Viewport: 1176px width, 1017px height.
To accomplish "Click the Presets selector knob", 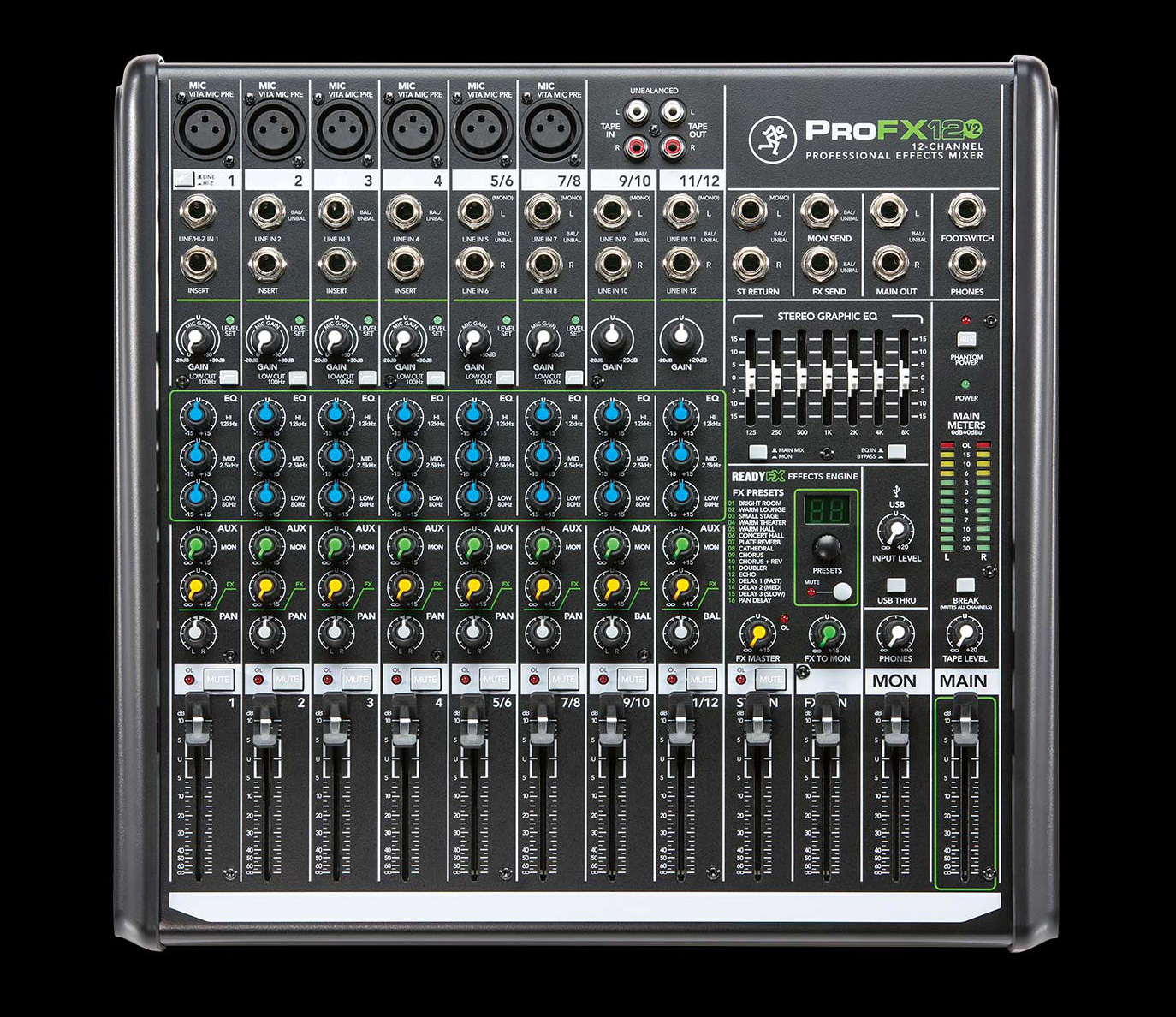I will click(826, 547).
